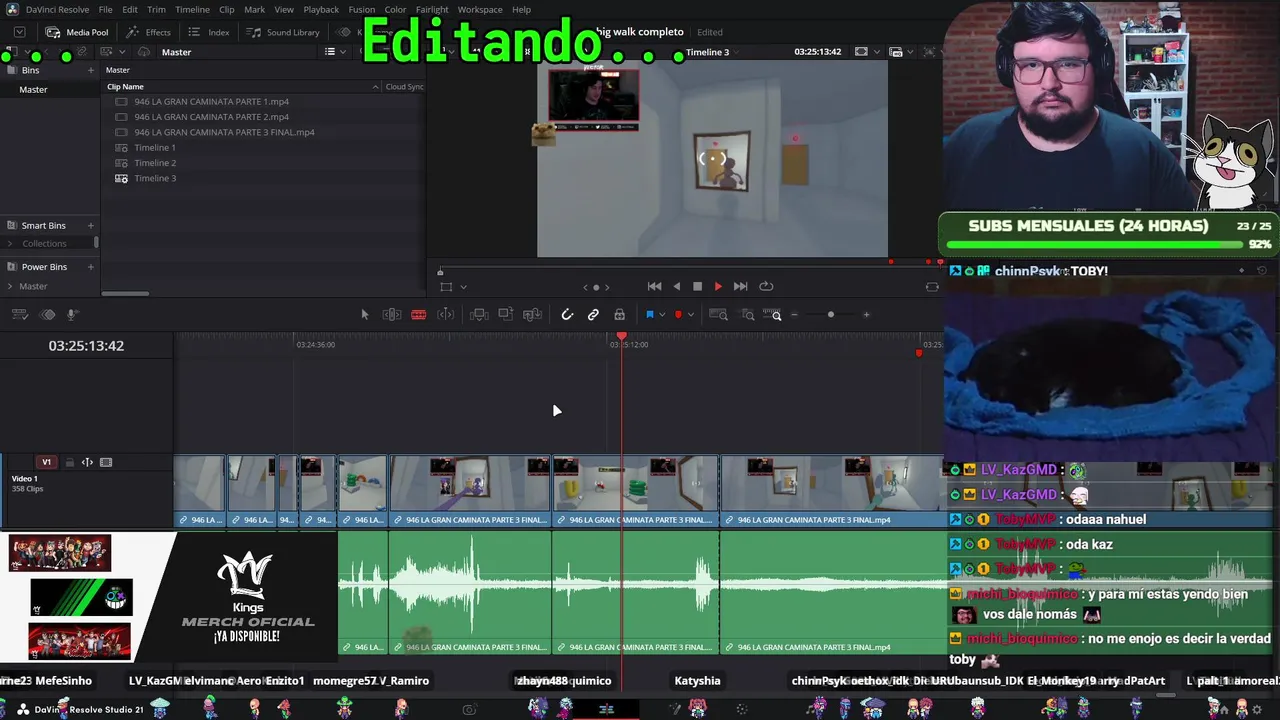Click the Stop playback button

[698, 287]
